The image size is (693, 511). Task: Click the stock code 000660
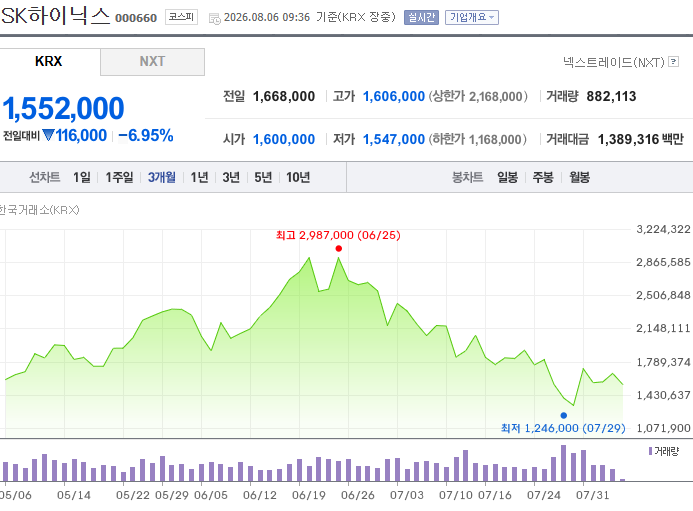coord(136,18)
